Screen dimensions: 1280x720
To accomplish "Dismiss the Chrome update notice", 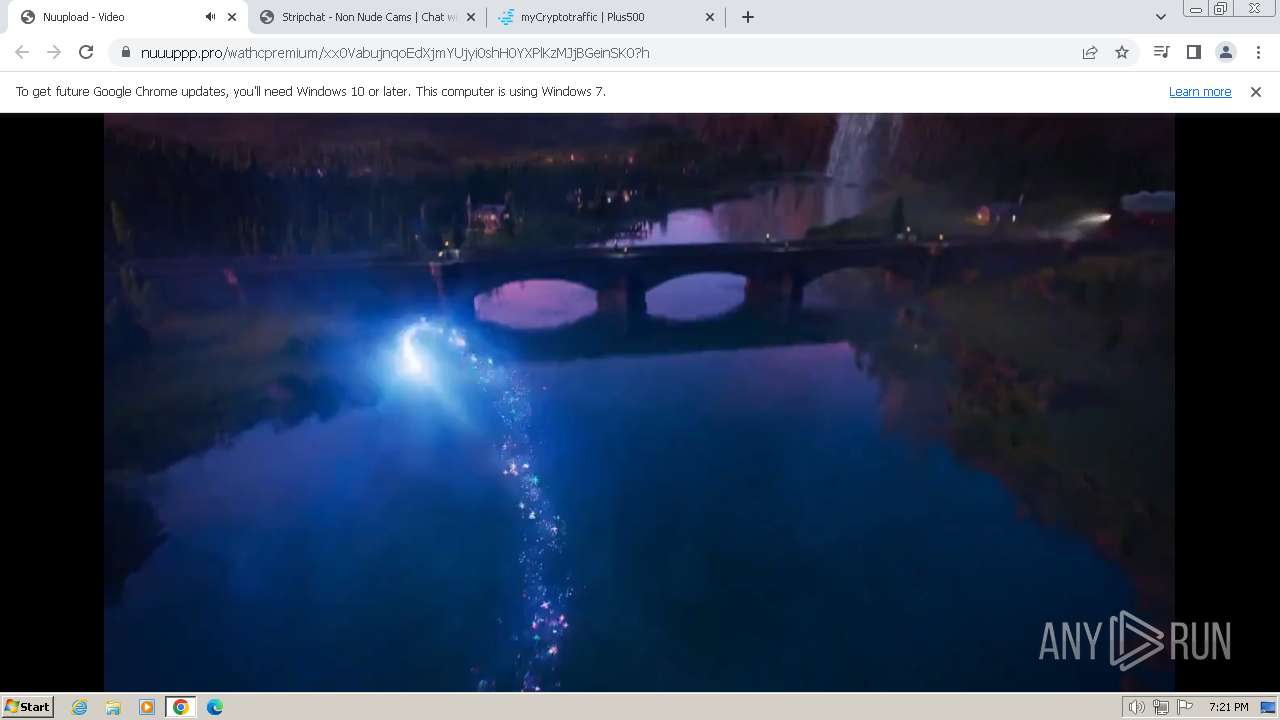I will pyautogui.click(x=1256, y=91).
